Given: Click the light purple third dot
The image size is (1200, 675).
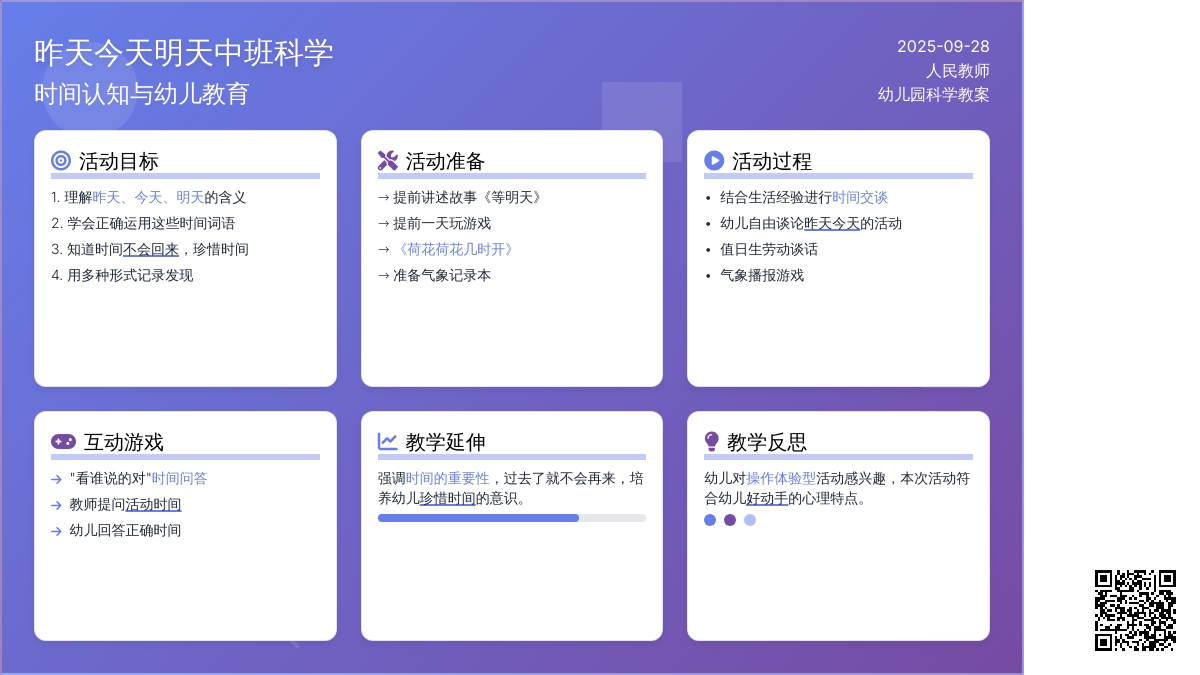Looking at the screenshot, I should 748,520.
